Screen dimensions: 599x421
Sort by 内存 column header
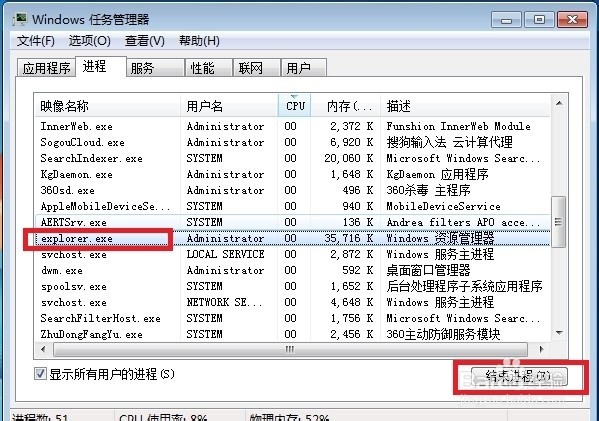346,105
